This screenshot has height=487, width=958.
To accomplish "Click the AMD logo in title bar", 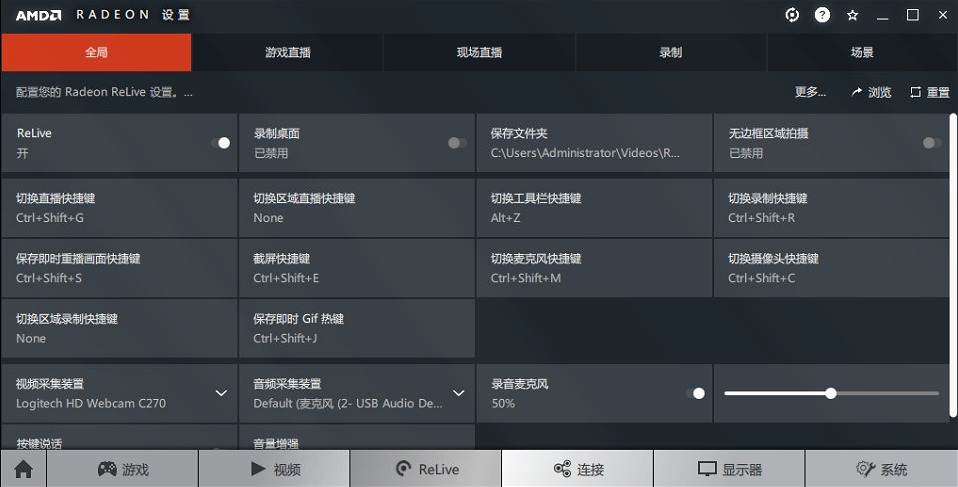I will [38, 15].
